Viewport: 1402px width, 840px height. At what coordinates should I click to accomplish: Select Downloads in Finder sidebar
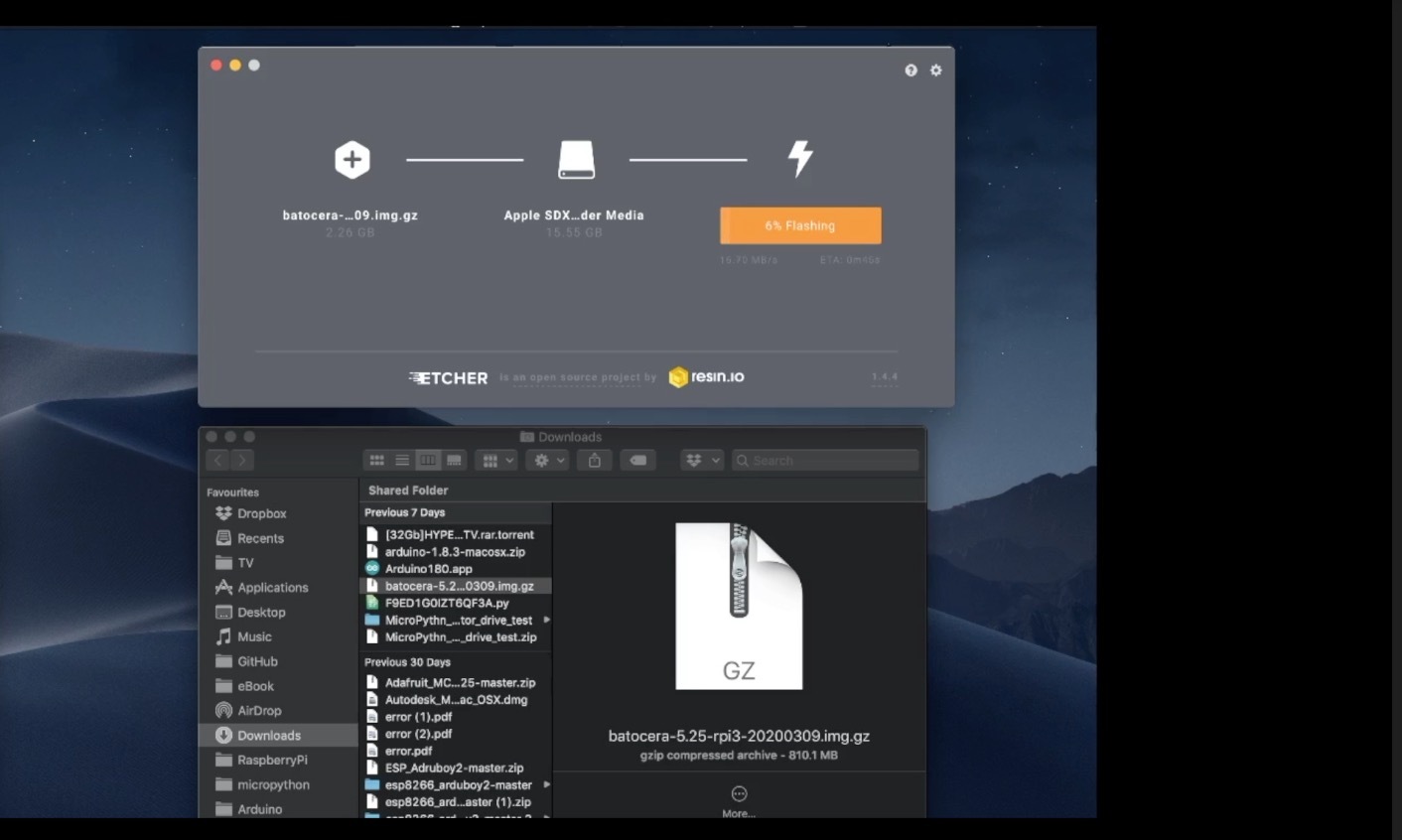coord(278,736)
